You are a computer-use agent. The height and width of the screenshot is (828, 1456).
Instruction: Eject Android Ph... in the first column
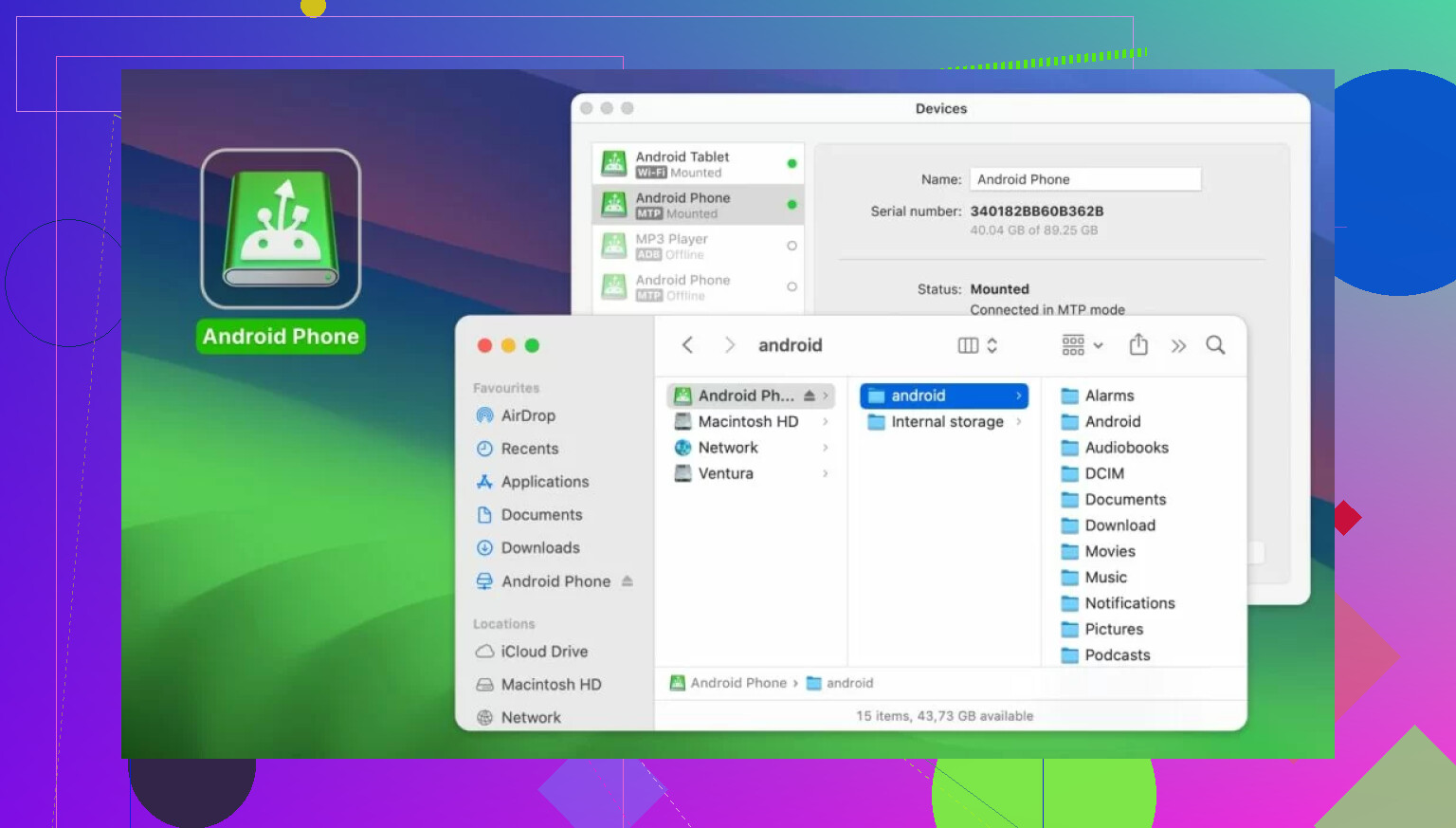coord(810,396)
